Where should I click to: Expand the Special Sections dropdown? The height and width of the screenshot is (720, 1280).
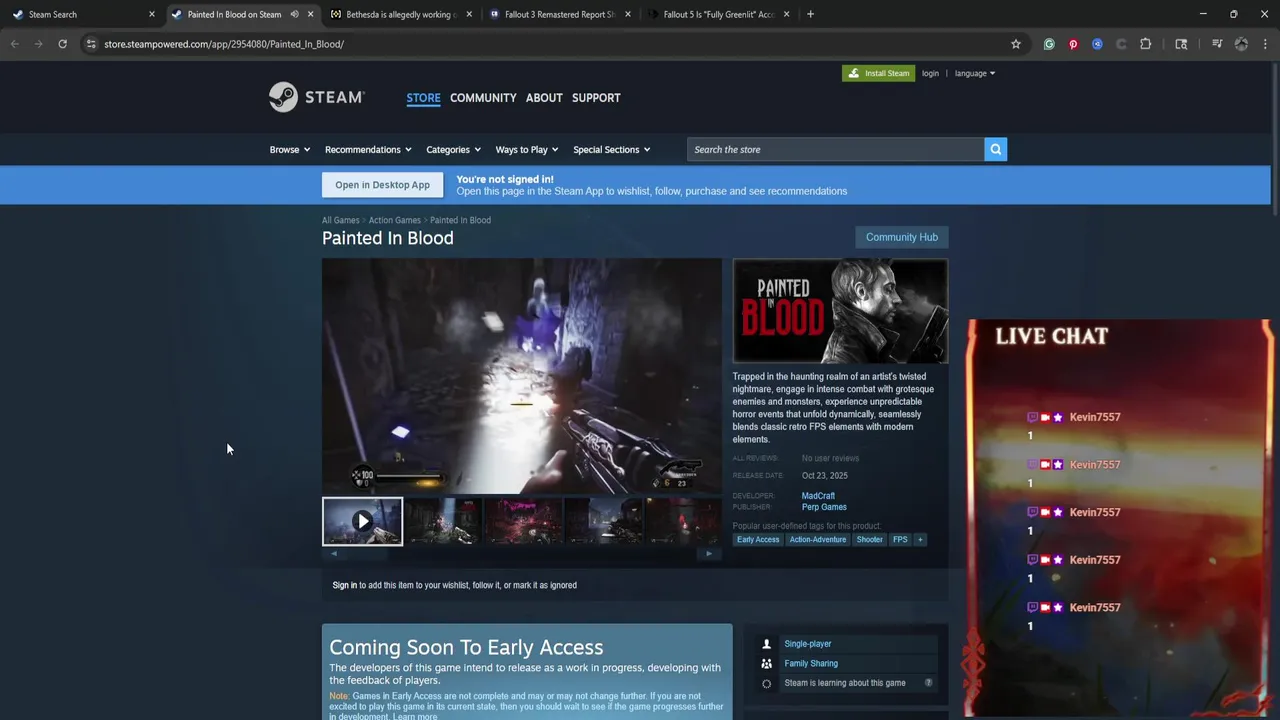[611, 149]
